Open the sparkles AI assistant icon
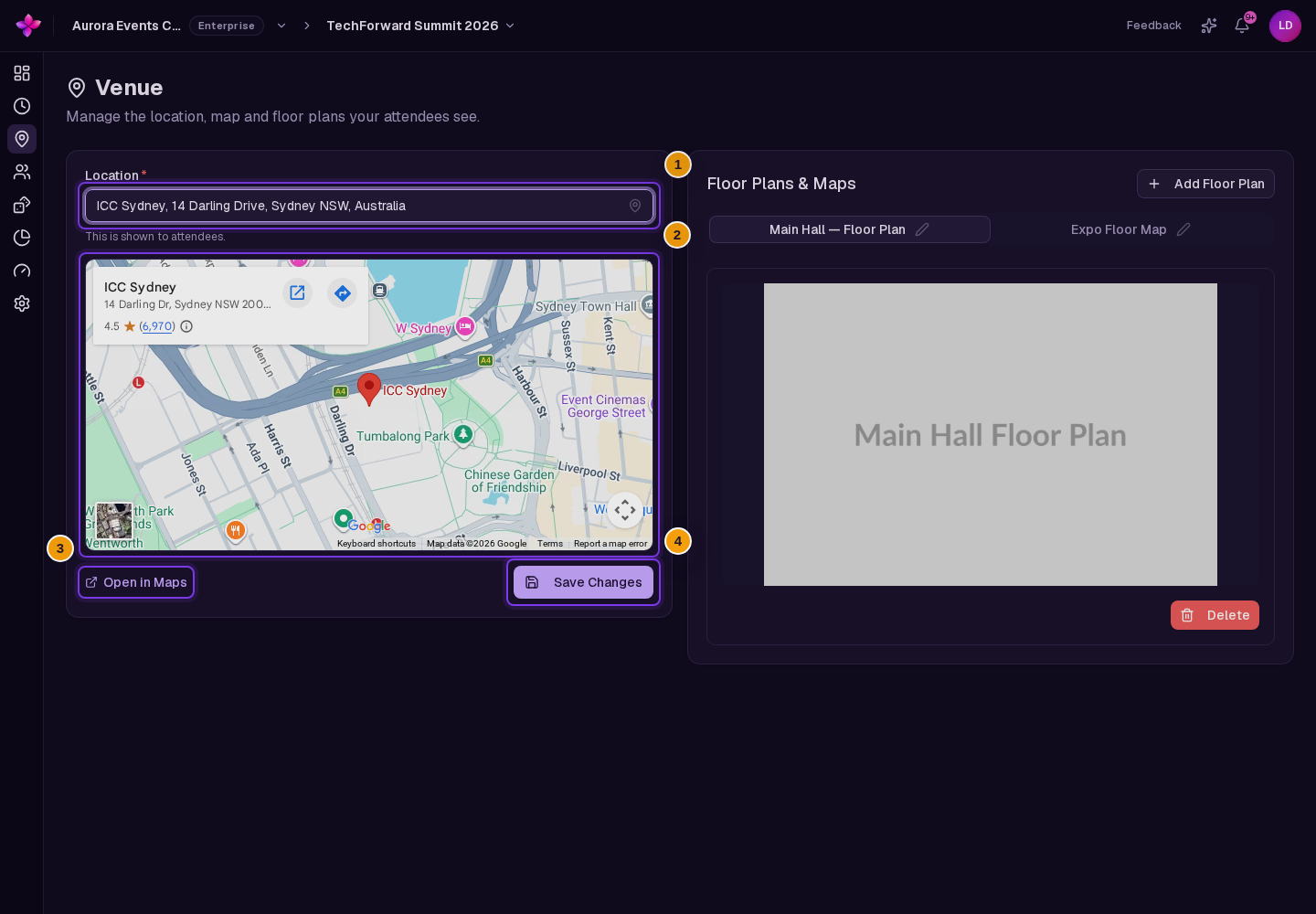 point(1209,26)
